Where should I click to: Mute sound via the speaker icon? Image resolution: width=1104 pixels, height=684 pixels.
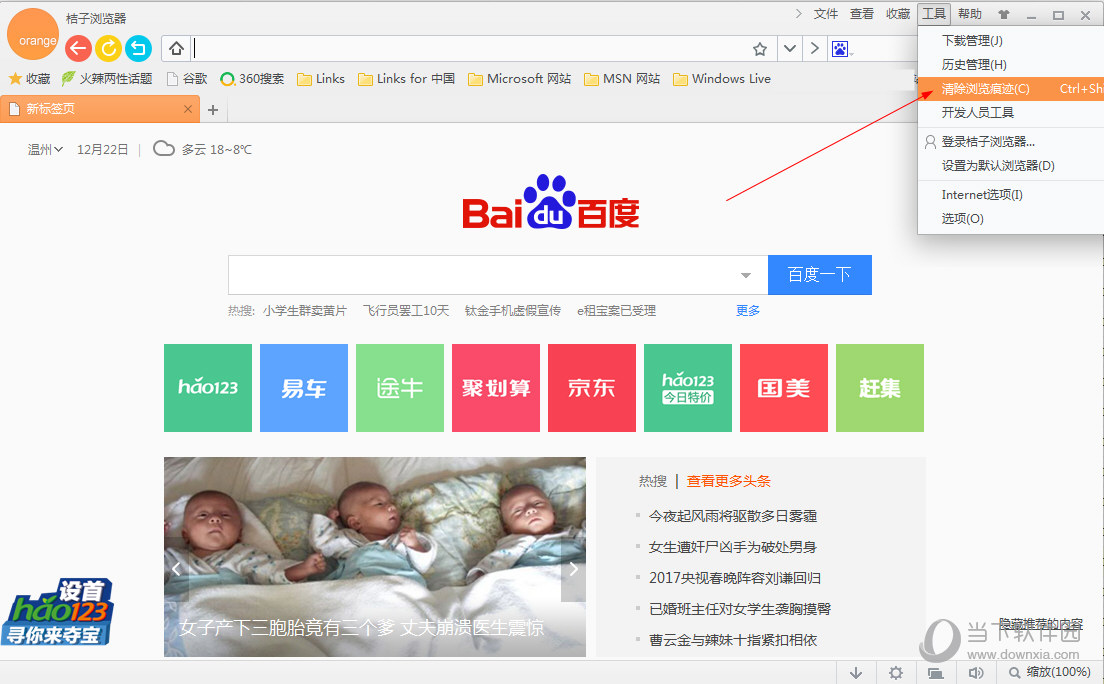coord(976,672)
